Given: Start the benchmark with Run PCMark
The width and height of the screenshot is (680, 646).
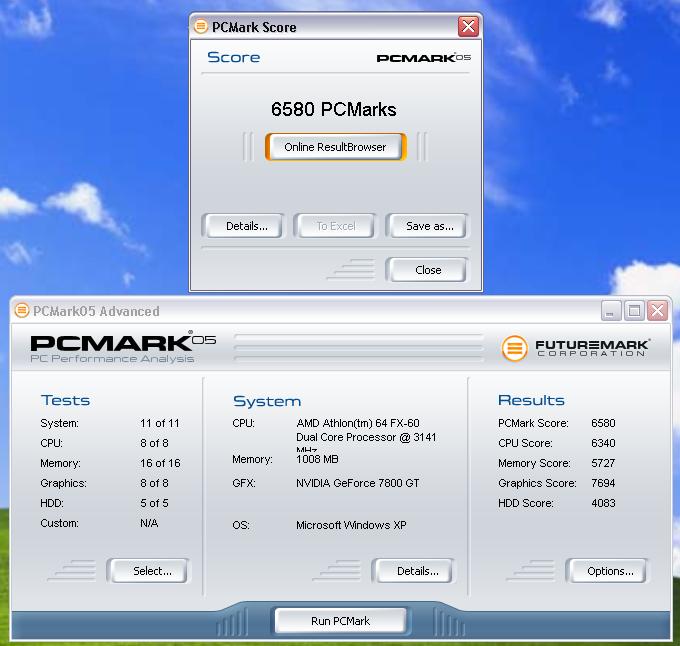Looking at the screenshot, I should pyautogui.click(x=340, y=621).
